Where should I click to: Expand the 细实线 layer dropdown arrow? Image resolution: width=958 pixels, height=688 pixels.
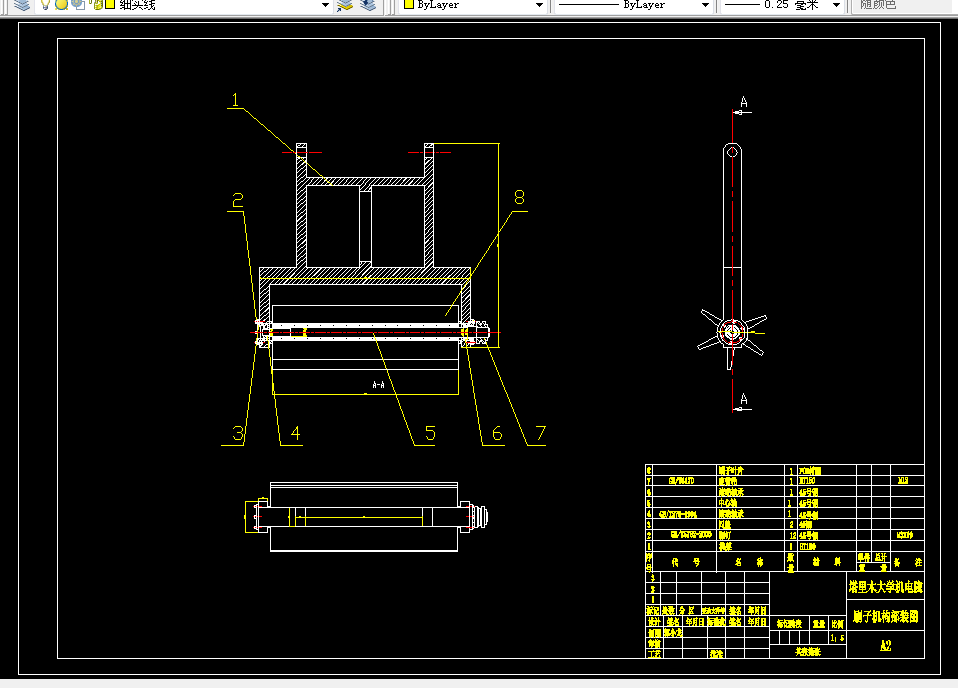(325, 5)
